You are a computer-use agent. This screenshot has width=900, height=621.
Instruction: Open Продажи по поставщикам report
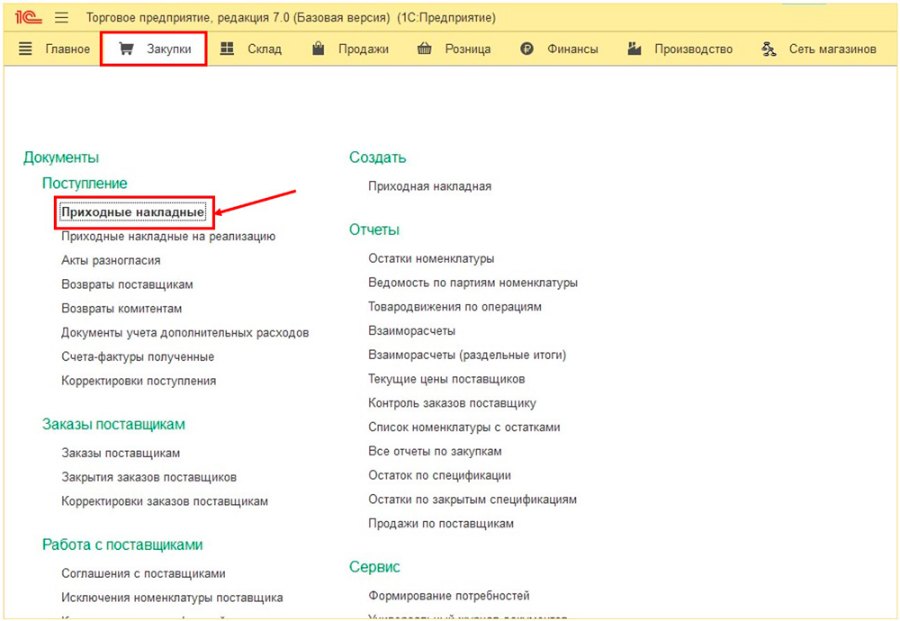pyautogui.click(x=441, y=524)
